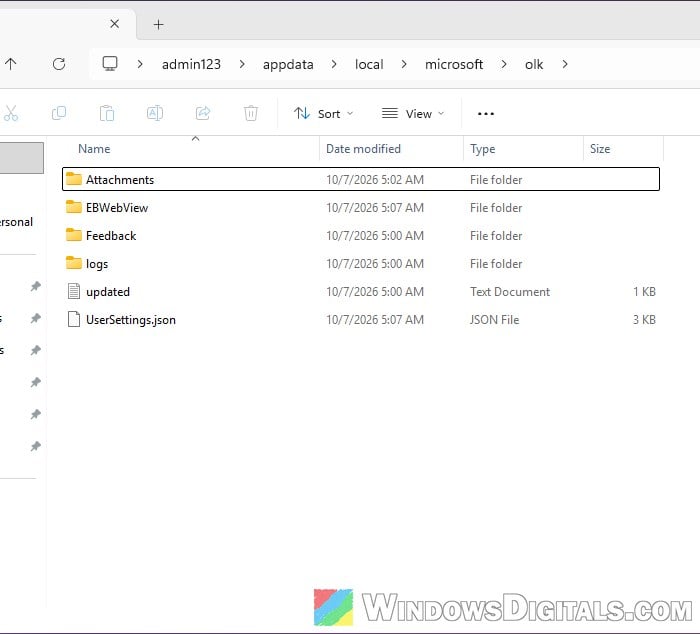Click the Feedback folder icon
Viewport: 700px width, 634px height.
[74, 235]
